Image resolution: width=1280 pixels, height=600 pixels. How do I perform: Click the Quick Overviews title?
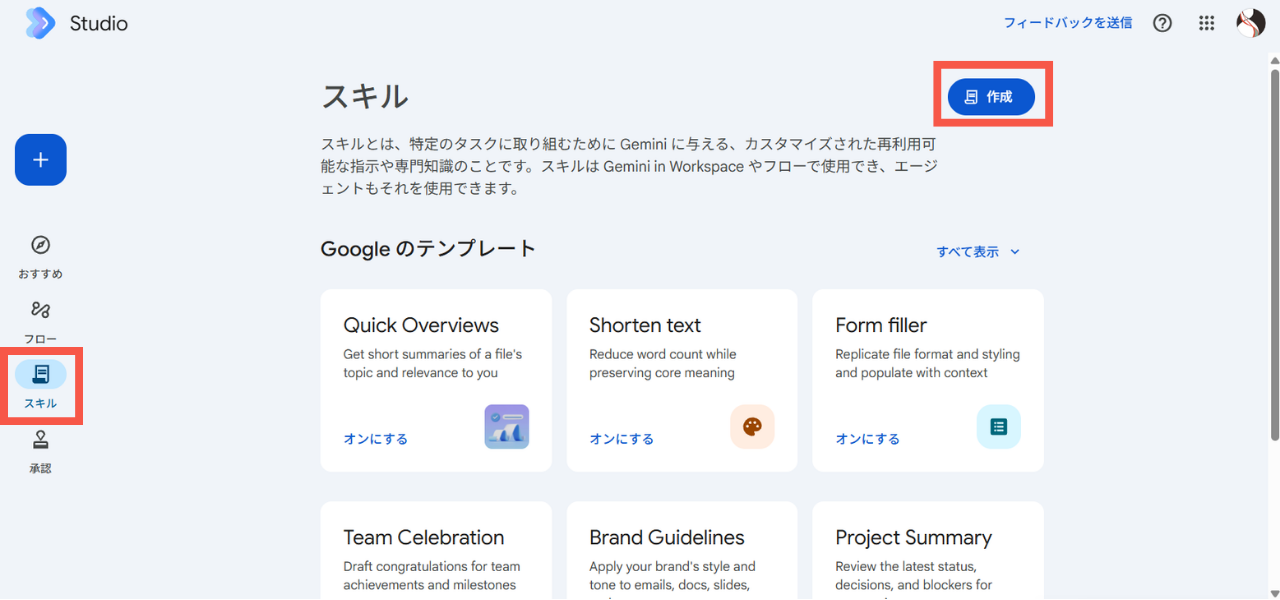421,326
